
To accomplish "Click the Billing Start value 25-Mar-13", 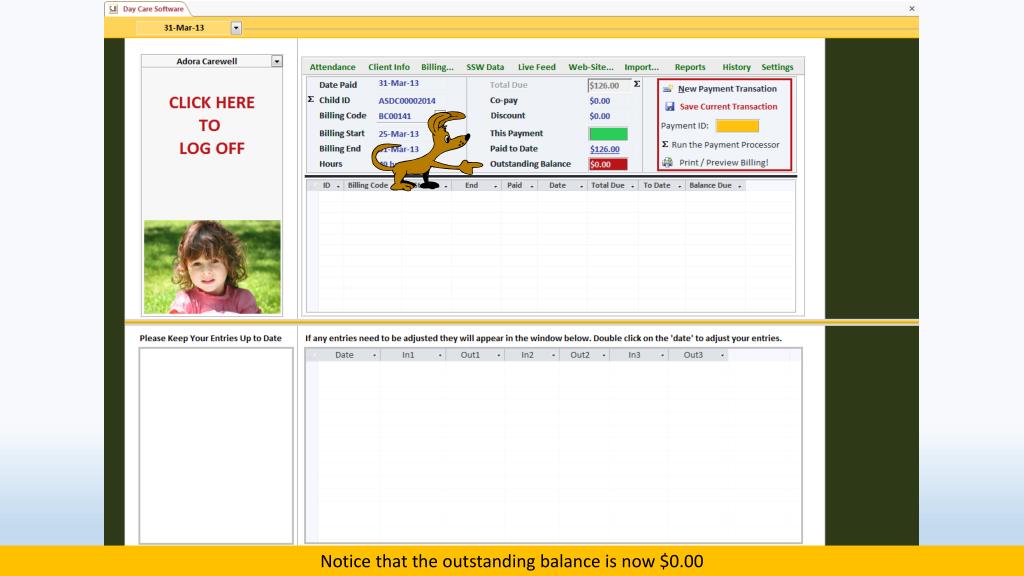I will [x=398, y=134].
